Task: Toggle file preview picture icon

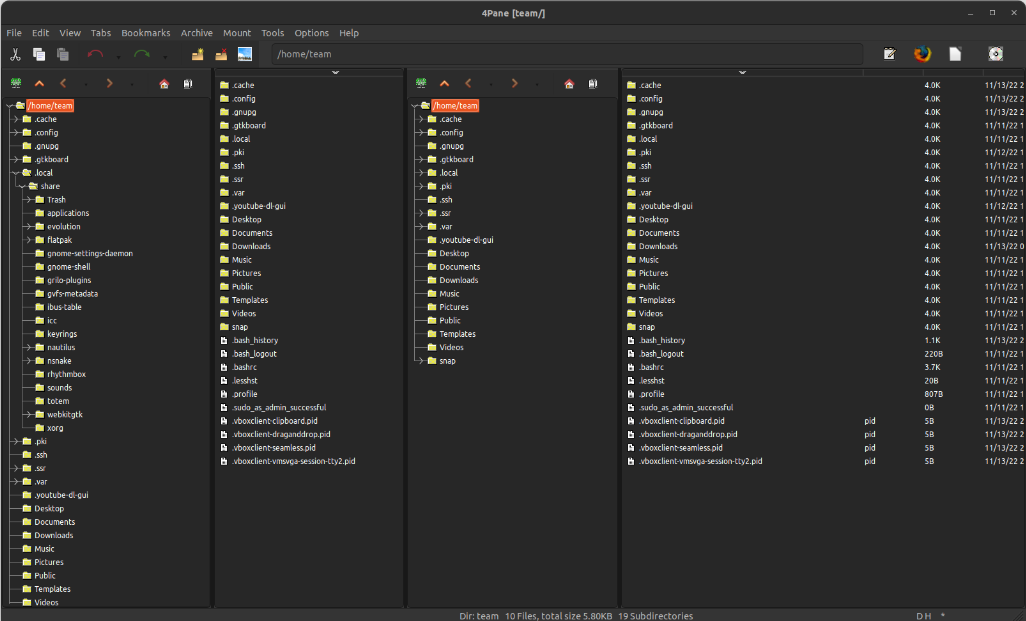Action: [245, 54]
